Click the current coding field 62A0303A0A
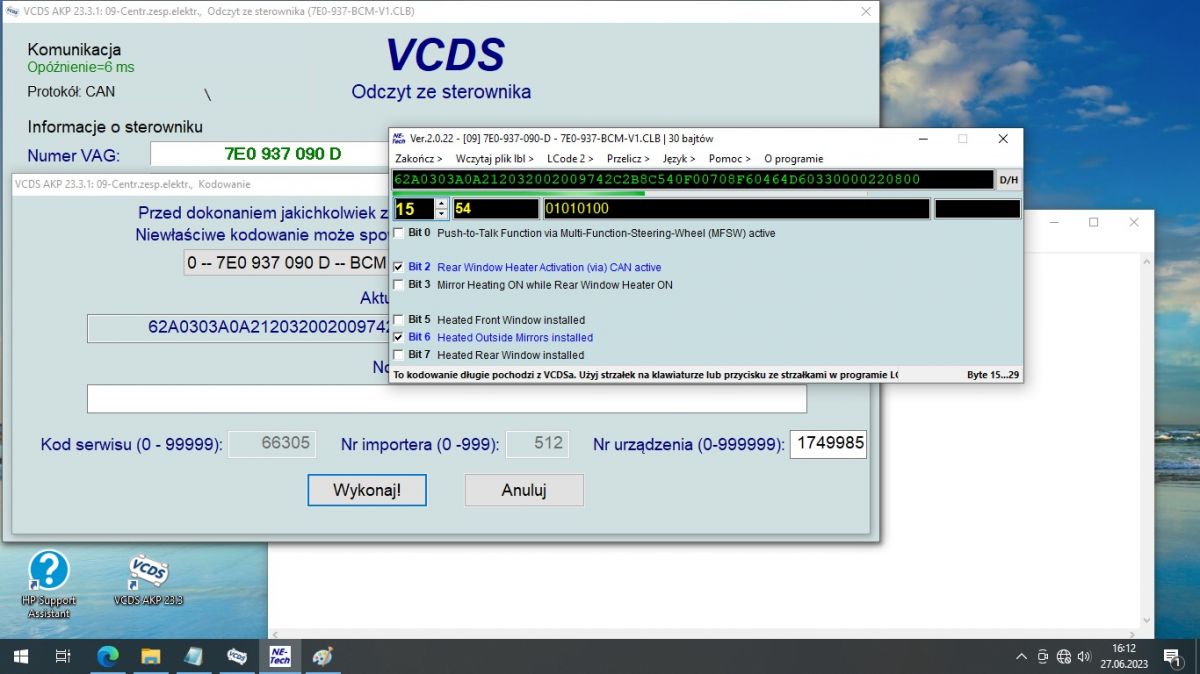The height and width of the screenshot is (674, 1200). (238, 328)
